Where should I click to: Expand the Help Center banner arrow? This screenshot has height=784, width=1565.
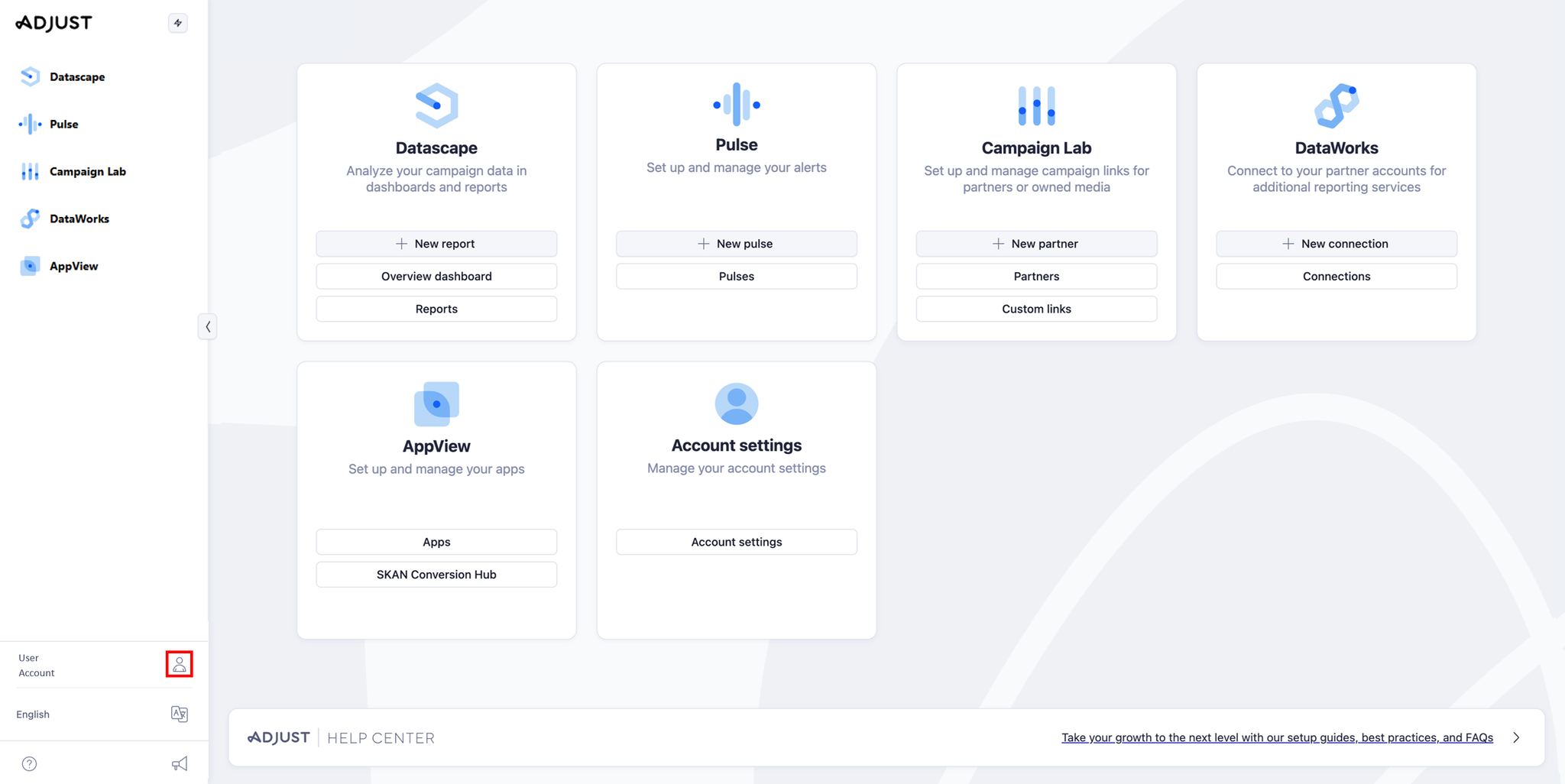tap(1517, 737)
